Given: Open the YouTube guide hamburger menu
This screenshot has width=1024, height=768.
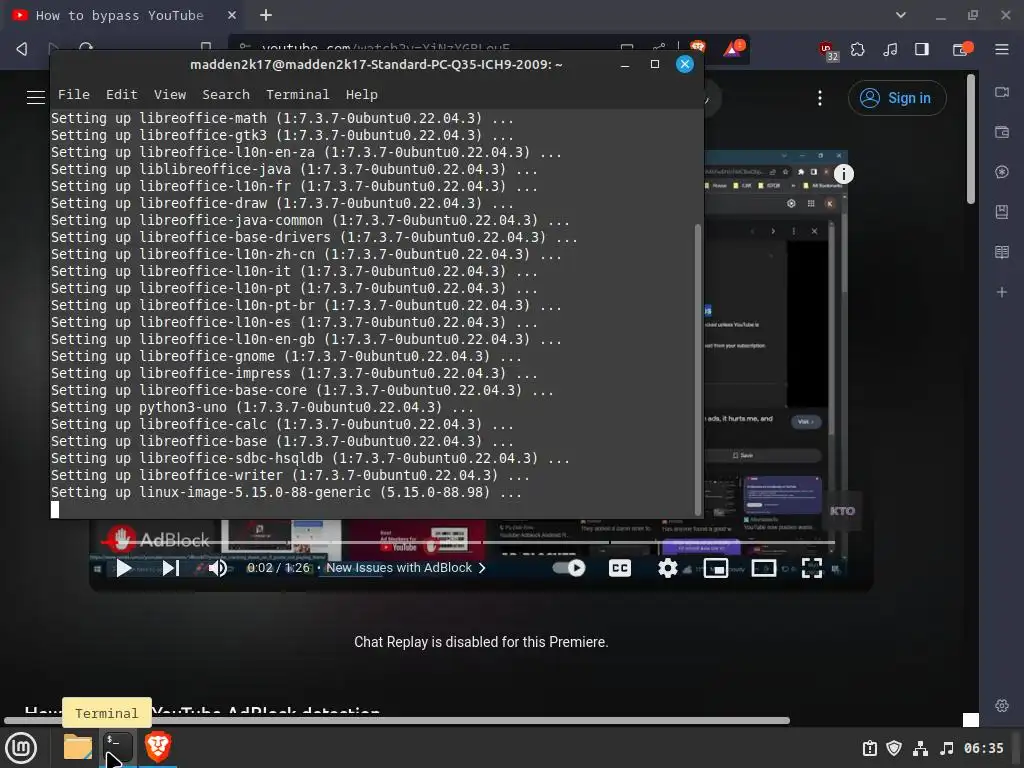Looking at the screenshot, I should [x=36, y=97].
